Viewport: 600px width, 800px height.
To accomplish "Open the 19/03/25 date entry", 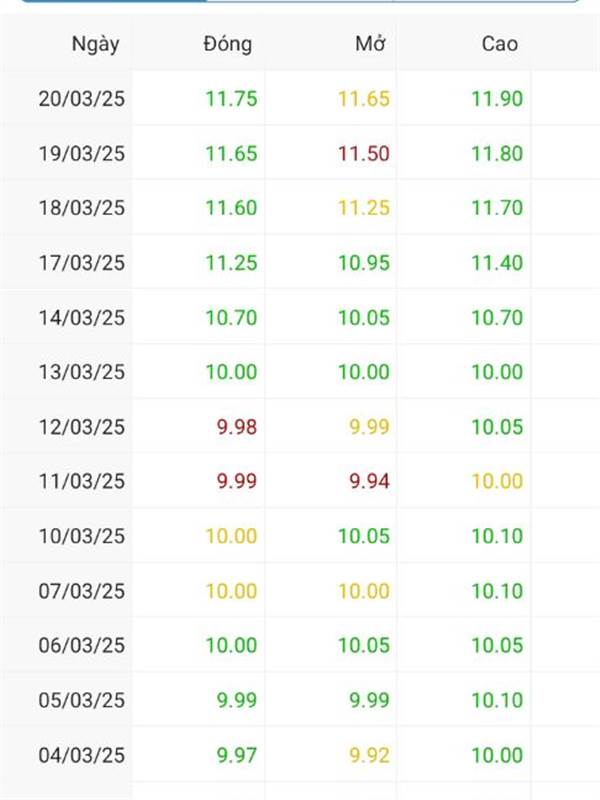I will click(x=82, y=154).
